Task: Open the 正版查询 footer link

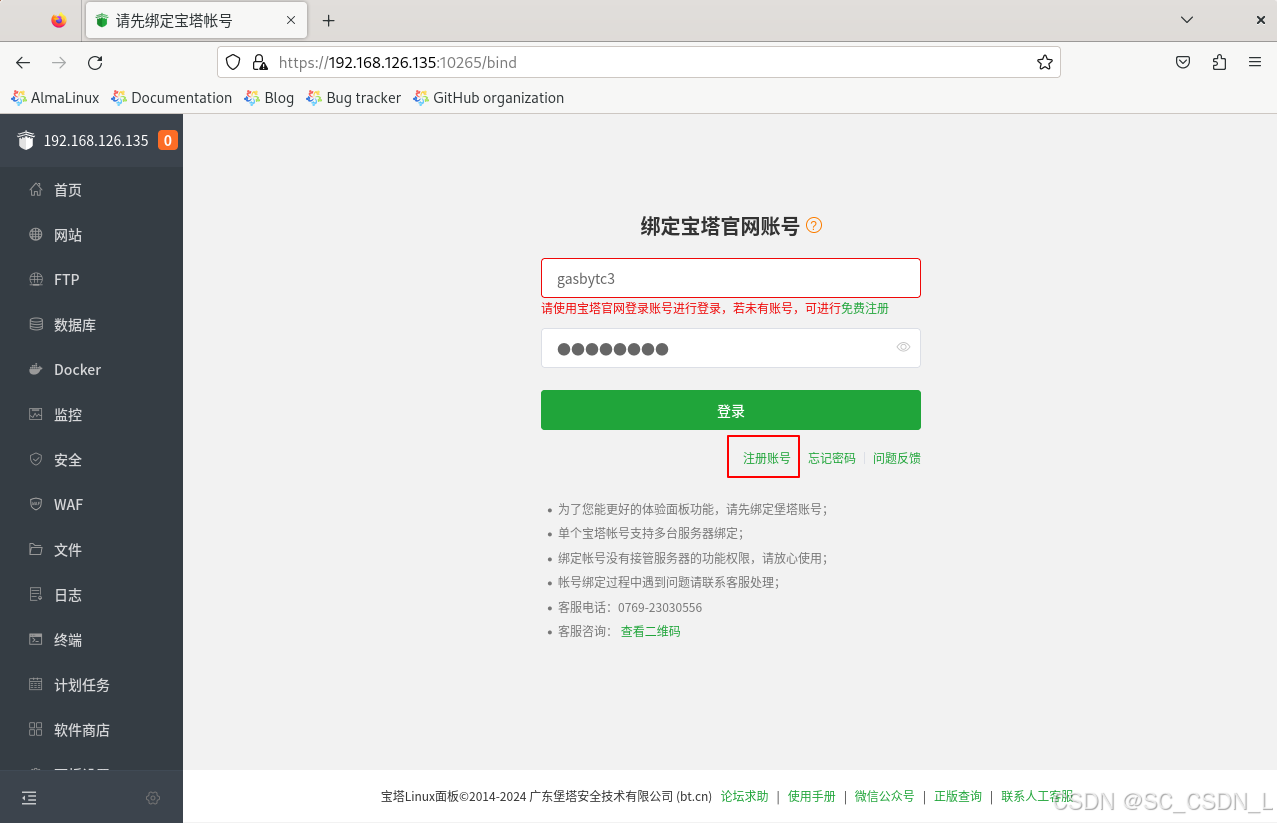Action: [x=958, y=796]
